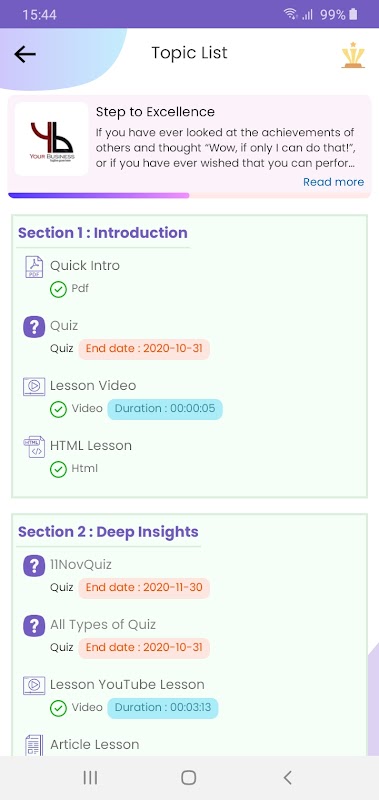Viewport: 379px width, 800px height.
Task: Click the completed checkmark next to Pdf
Action: [x=58, y=289]
